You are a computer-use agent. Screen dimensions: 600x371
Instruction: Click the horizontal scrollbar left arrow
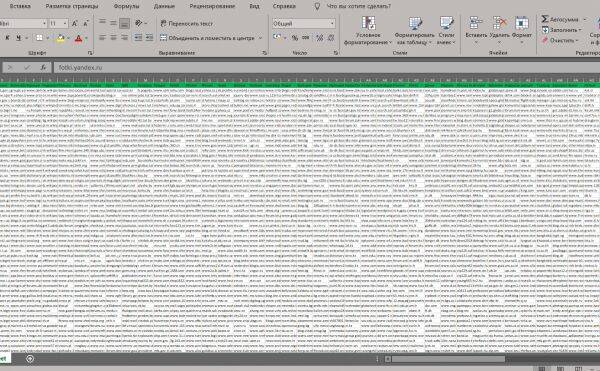pyautogui.click(x=388, y=359)
